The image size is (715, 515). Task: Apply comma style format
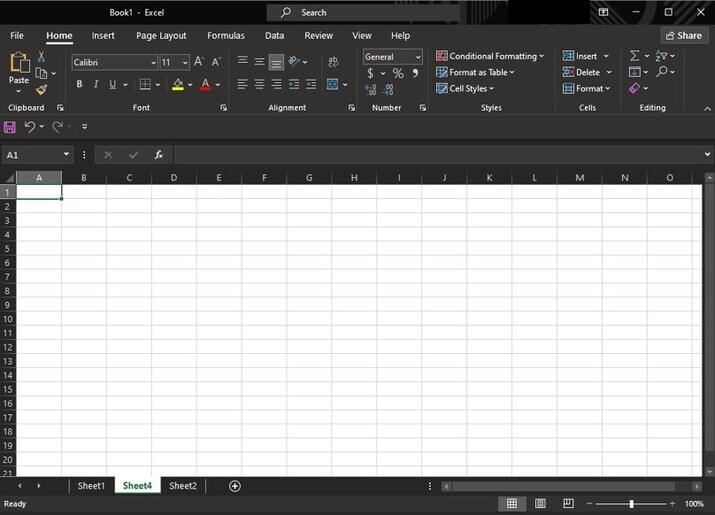click(415, 73)
